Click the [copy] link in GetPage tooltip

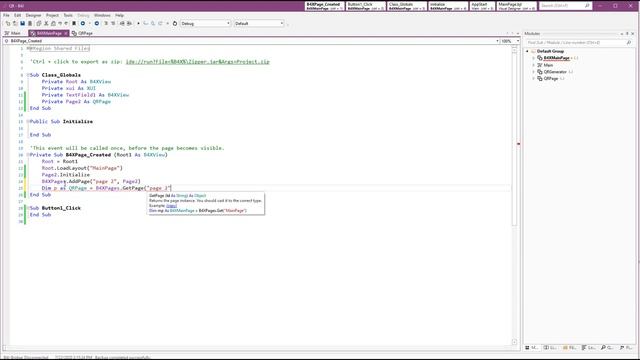coord(171,206)
